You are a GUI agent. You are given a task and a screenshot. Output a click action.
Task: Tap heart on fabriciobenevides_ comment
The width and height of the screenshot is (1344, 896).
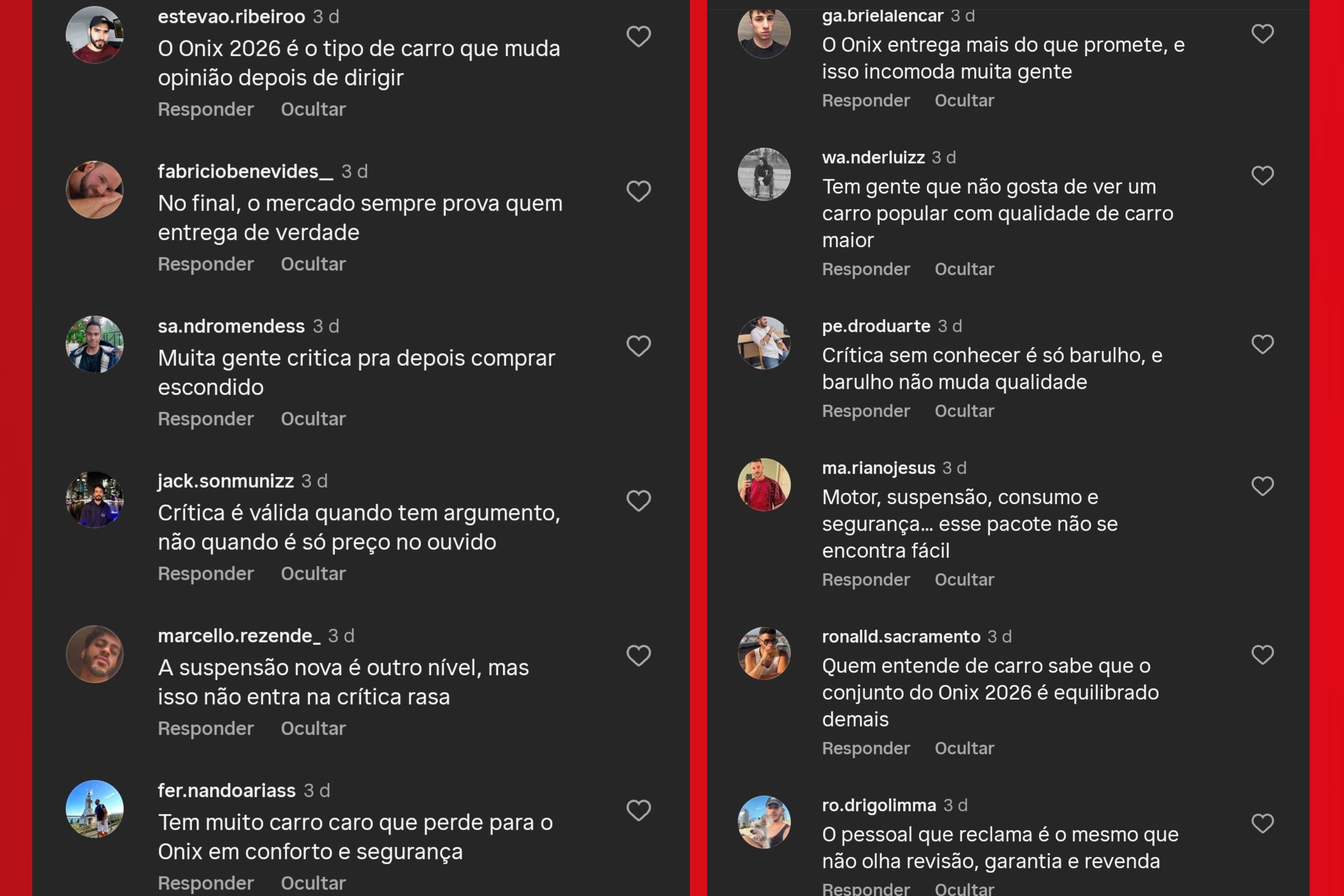pos(638,191)
